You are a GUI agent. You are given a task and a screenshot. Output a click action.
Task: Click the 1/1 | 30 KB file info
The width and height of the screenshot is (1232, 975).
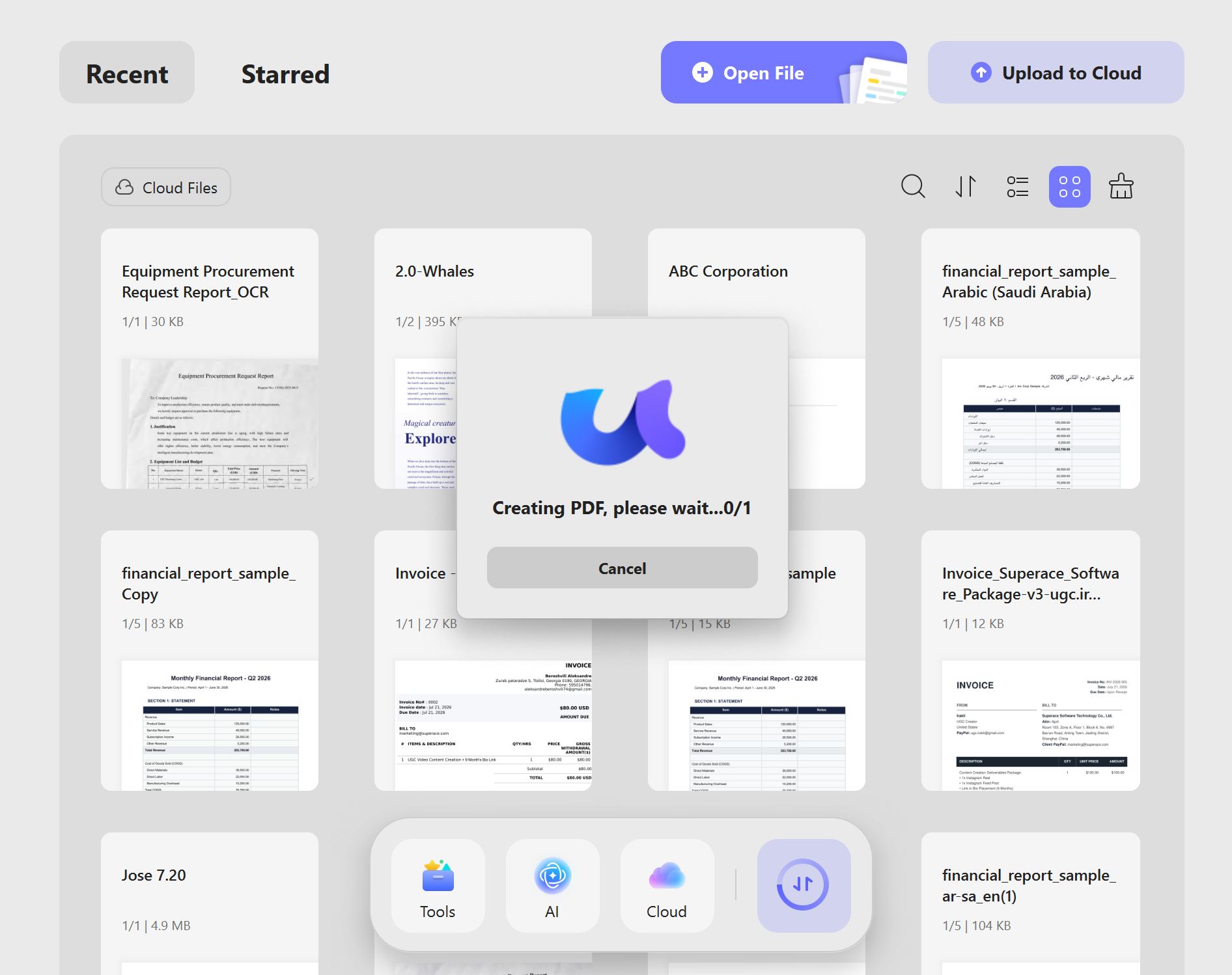click(x=152, y=322)
